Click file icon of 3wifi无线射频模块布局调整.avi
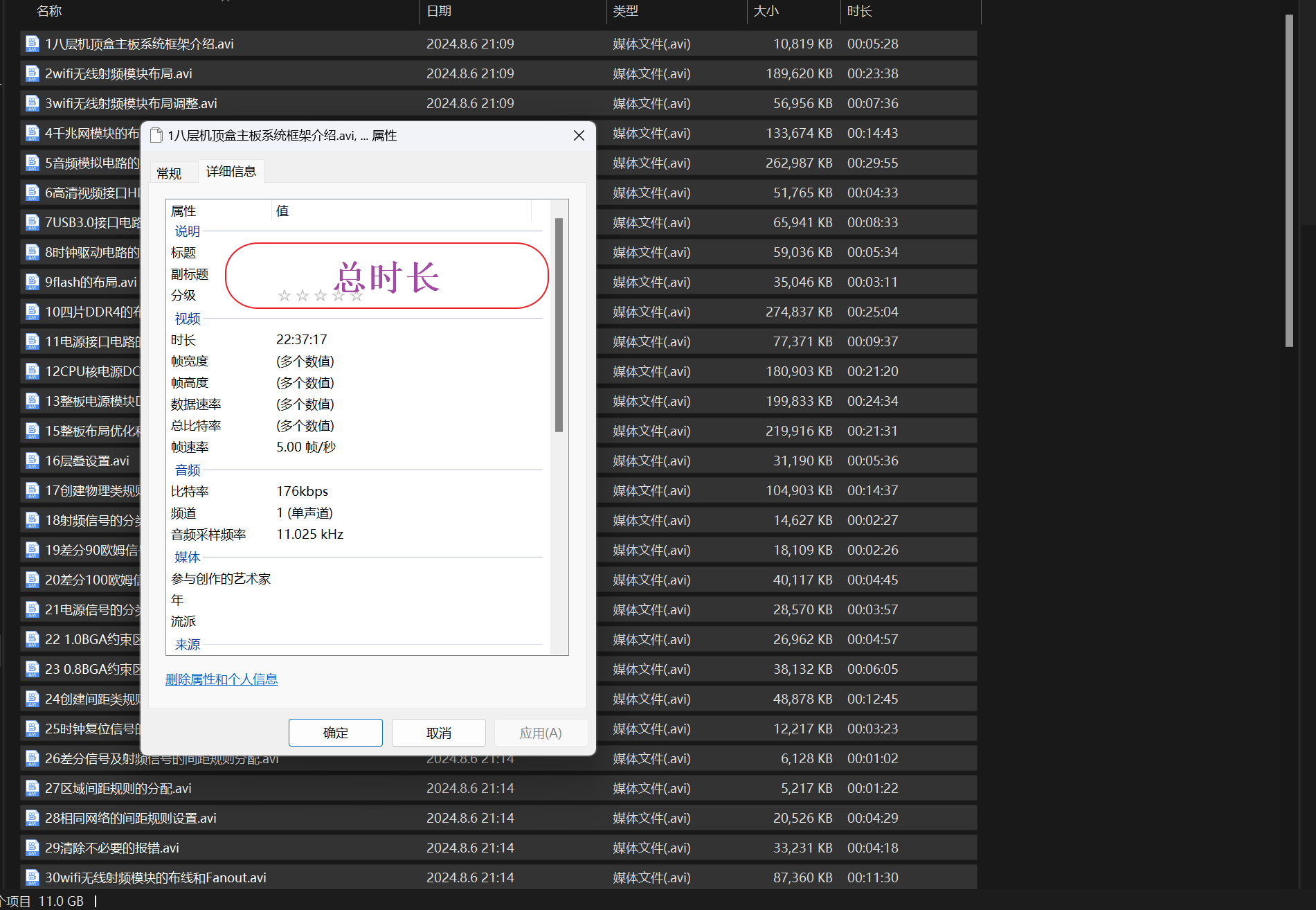The height and width of the screenshot is (910, 1316). 32,103
